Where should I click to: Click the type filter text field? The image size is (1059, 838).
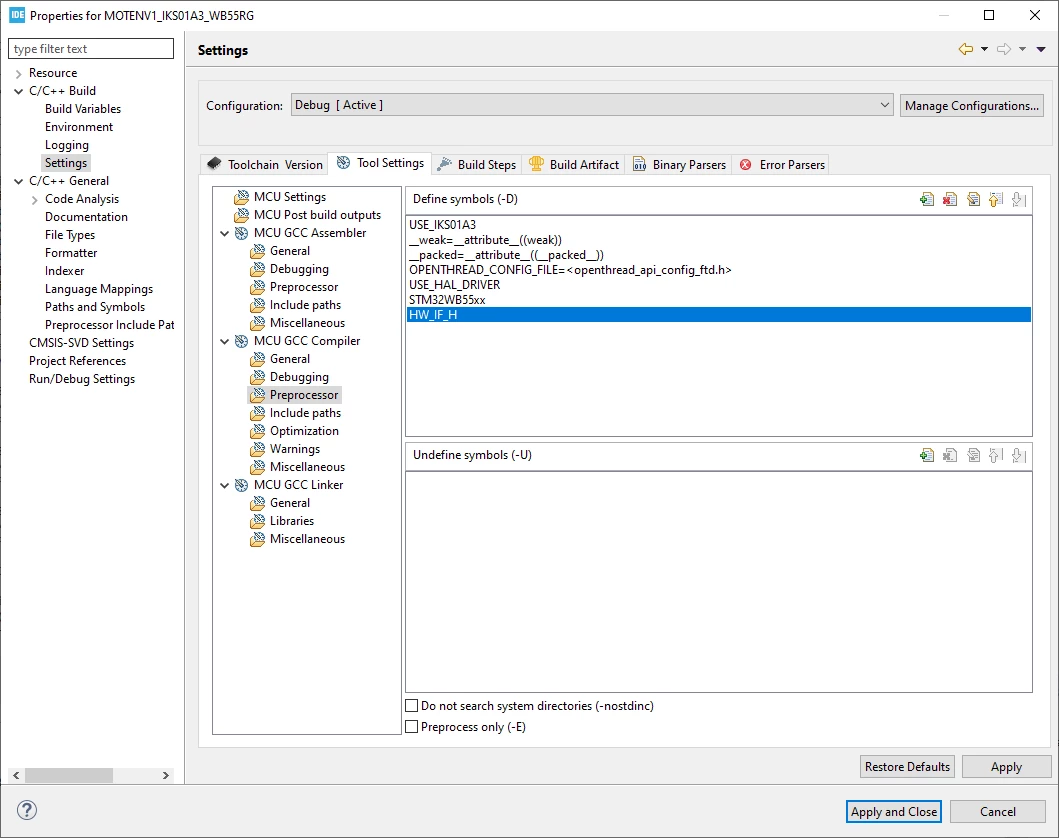click(91, 49)
